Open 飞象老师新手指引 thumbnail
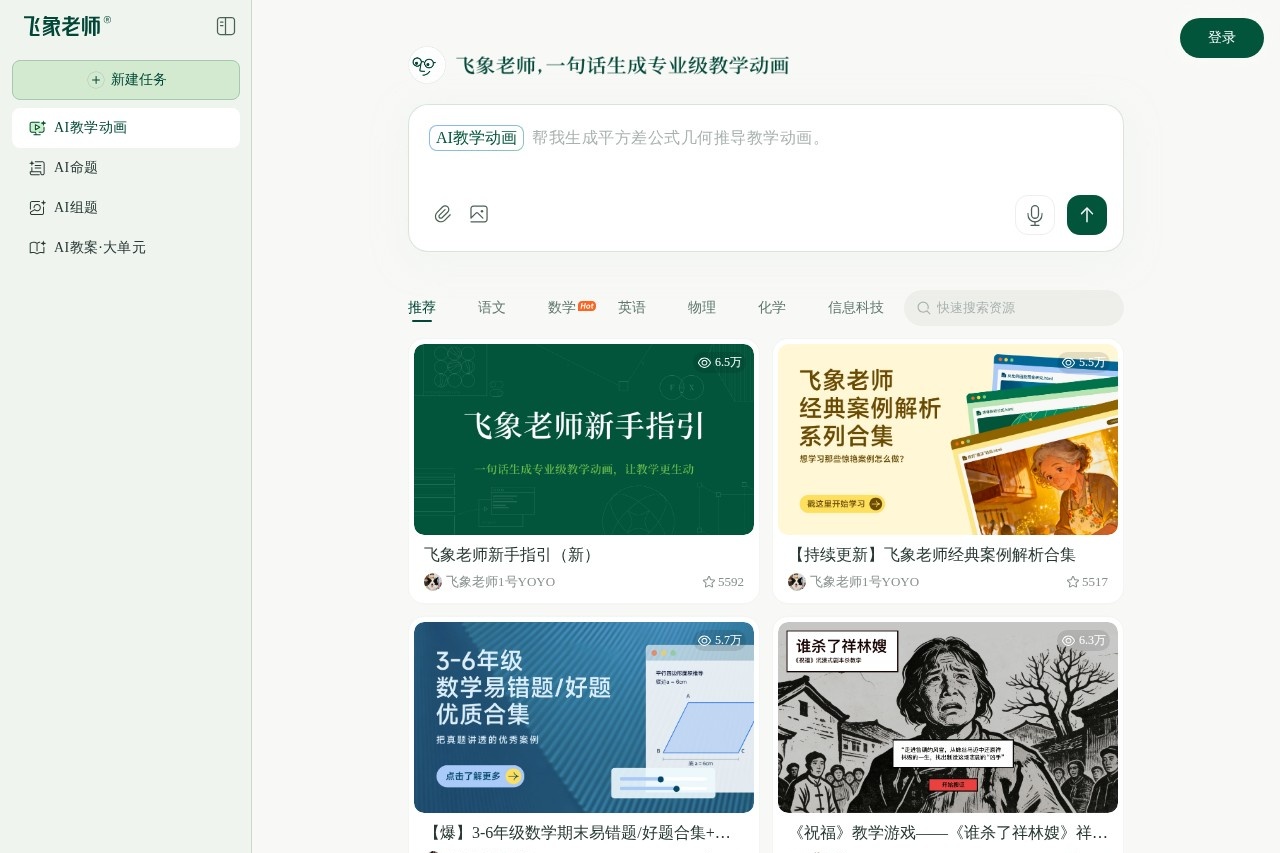Screen dimensions: 1280x853 click(x=584, y=439)
